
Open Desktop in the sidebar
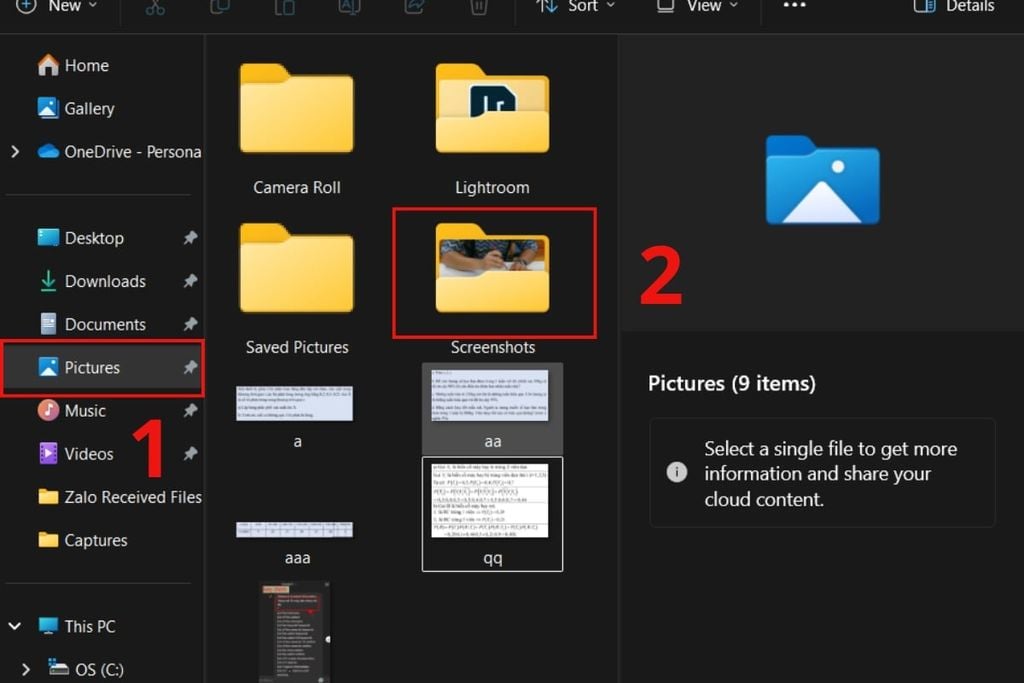click(x=80, y=238)
